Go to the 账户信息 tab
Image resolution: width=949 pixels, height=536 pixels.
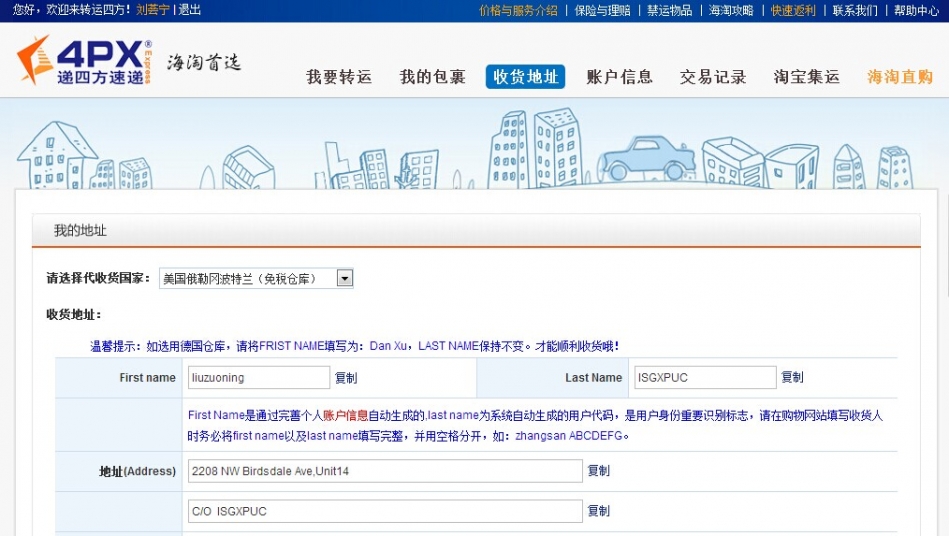point(619,77)
